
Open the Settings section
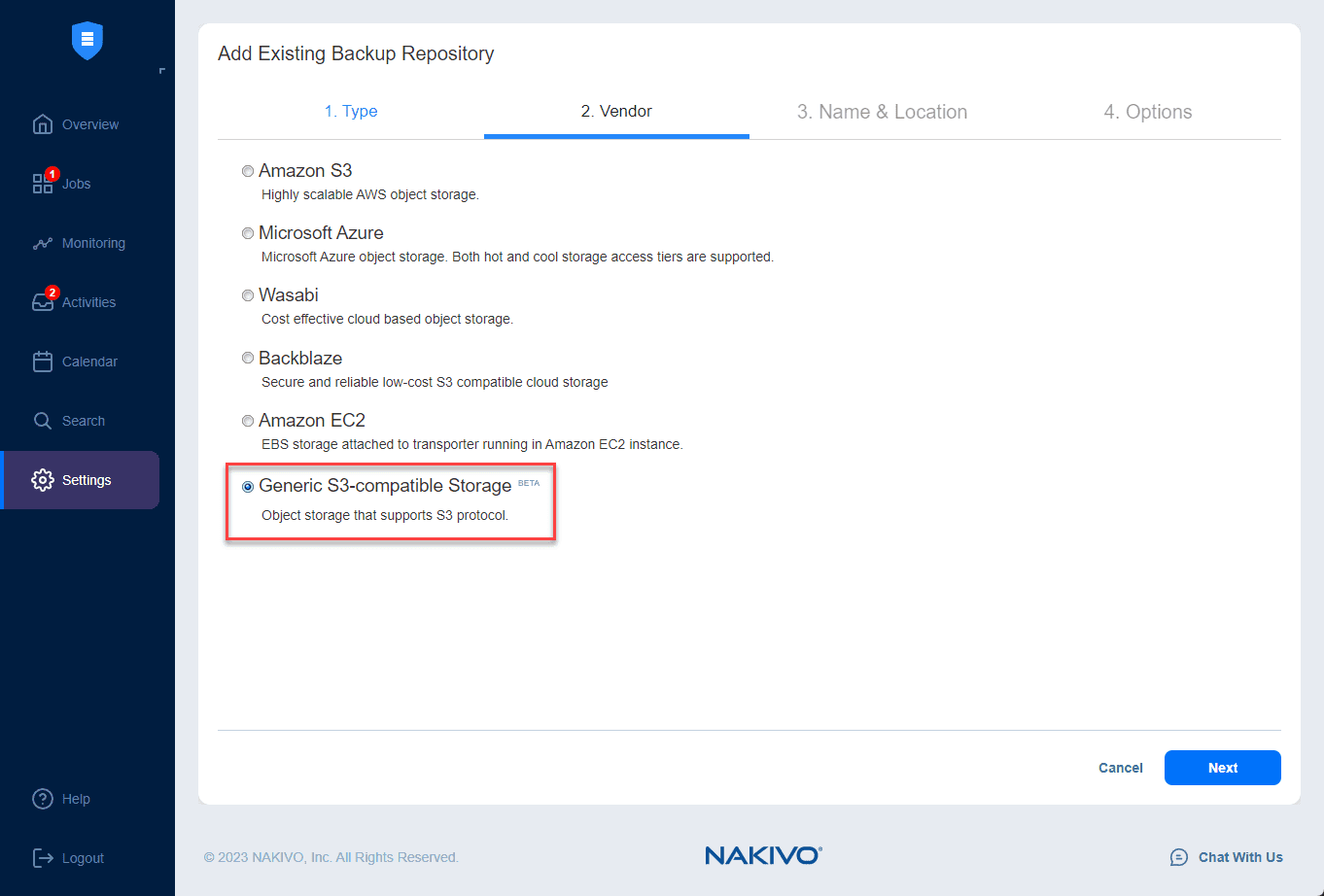click(x=86, y=479)
